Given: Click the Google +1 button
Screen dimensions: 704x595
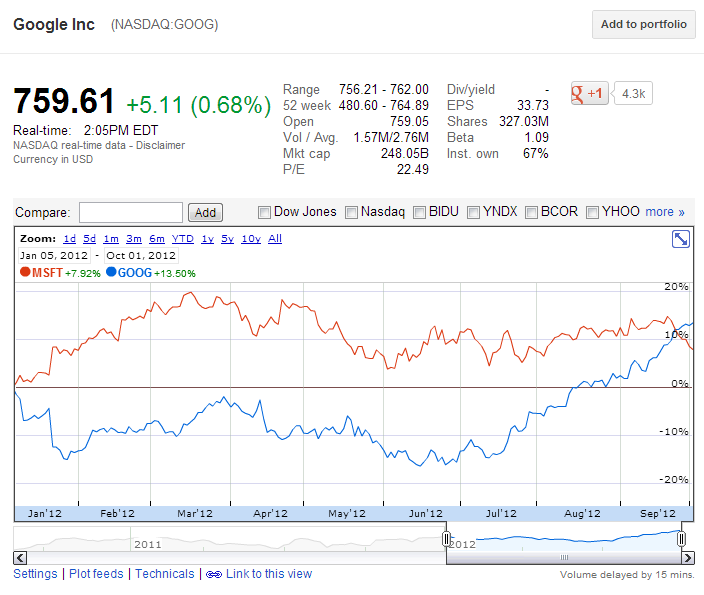Looking at the screenshot, I should 588,93.
